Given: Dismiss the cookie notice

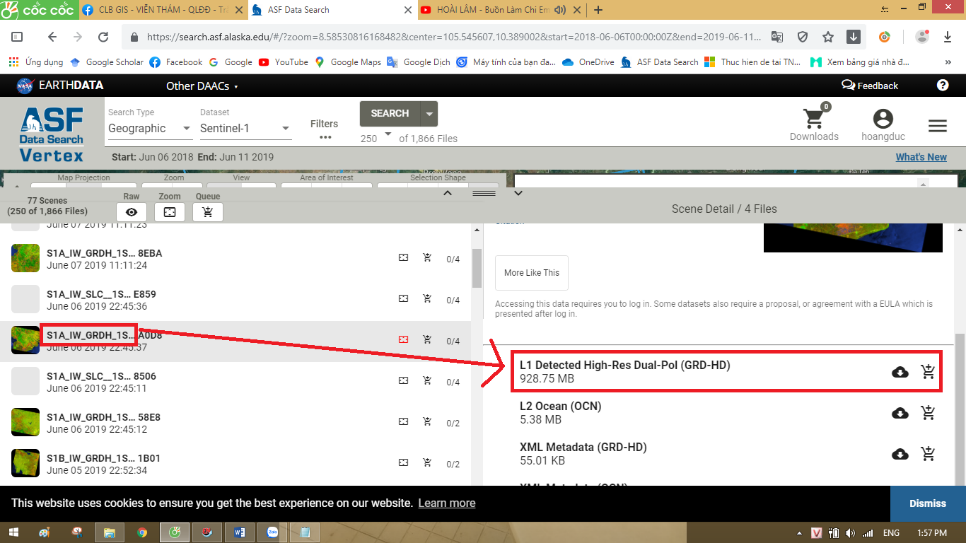Looking at the screenshot, I should [x=927, y=503].
